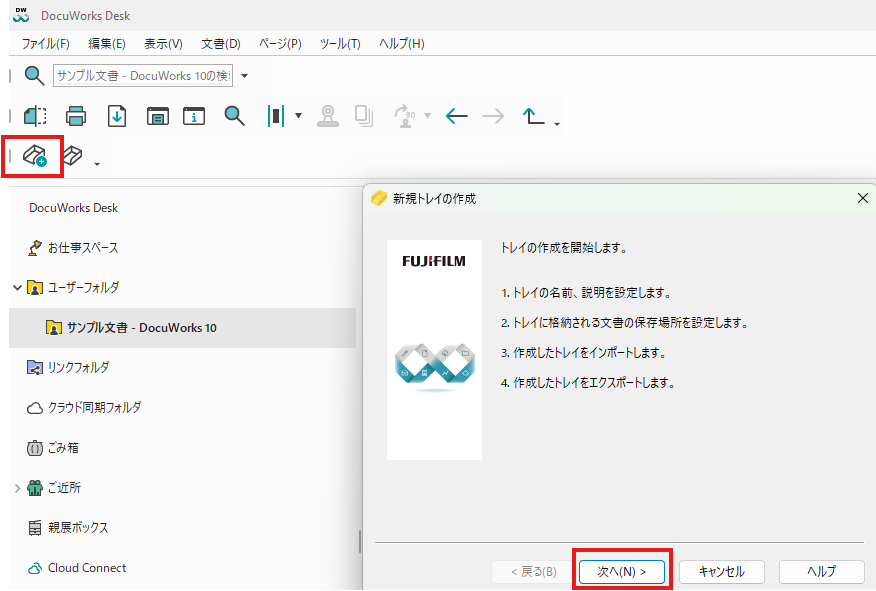Click 次へ(N) > button in dialog
This screenshot has width=876, height=591.
[x=622, y=571]
